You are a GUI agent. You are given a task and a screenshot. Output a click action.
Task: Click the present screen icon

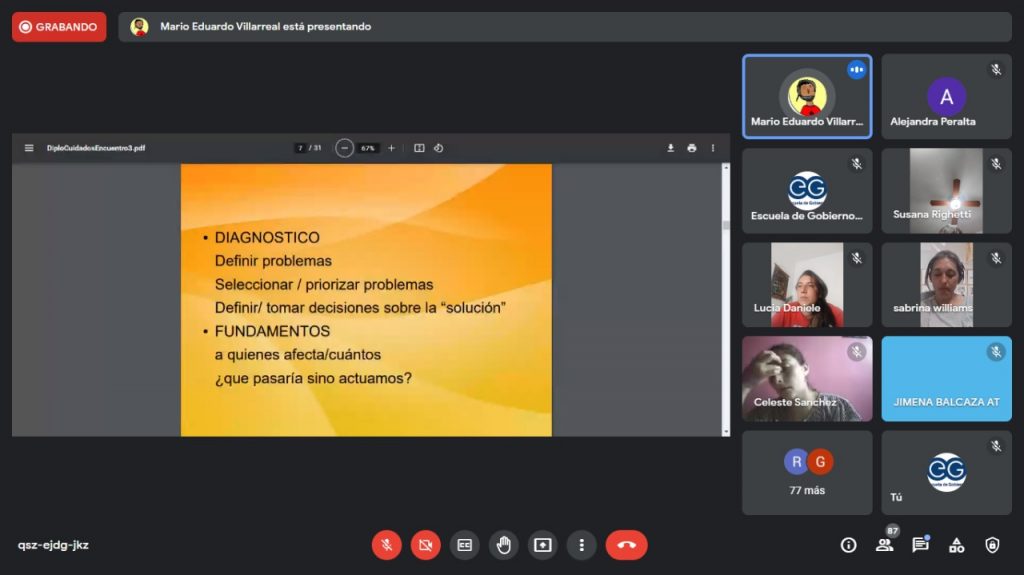coord(542,545)
